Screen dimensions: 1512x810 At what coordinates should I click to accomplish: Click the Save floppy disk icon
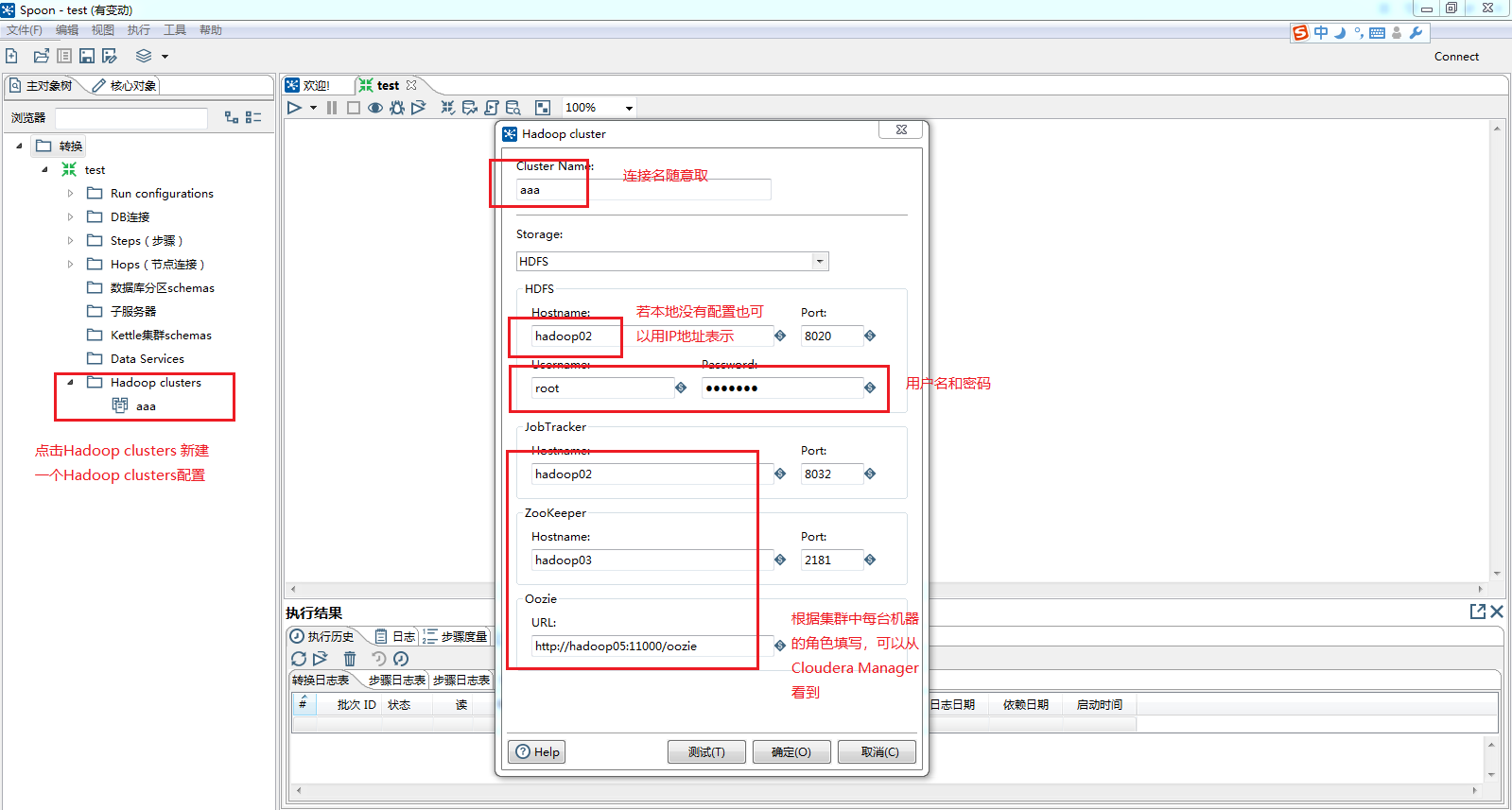coord(87,56)
